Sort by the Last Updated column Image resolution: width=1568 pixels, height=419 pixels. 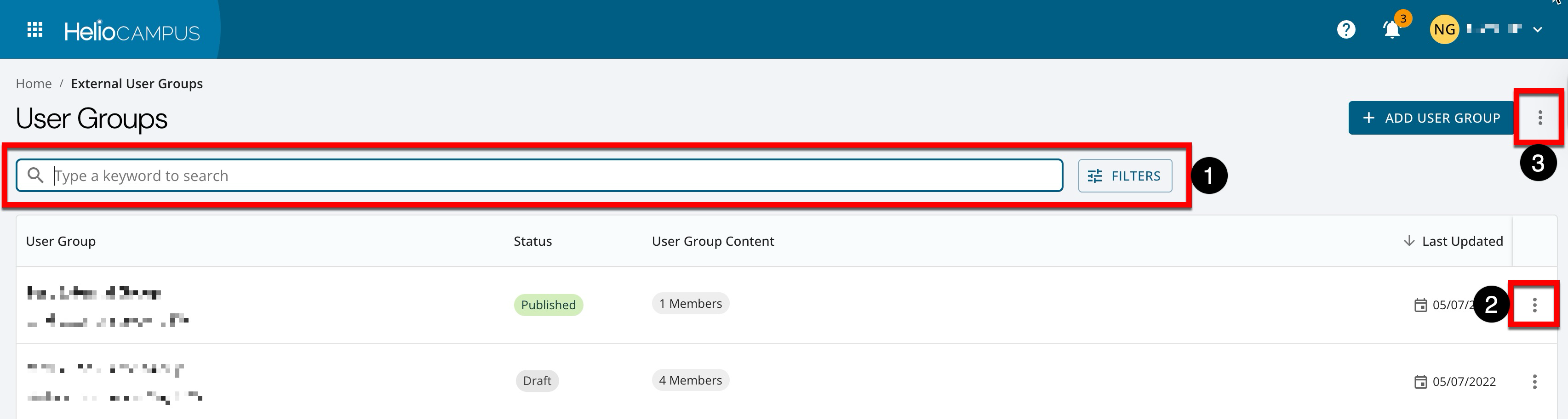[x=1461, y=241]
